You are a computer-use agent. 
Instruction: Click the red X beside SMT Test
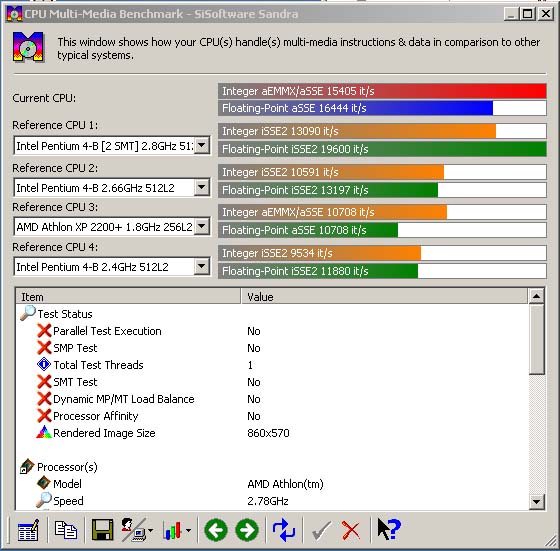[44, 382]
